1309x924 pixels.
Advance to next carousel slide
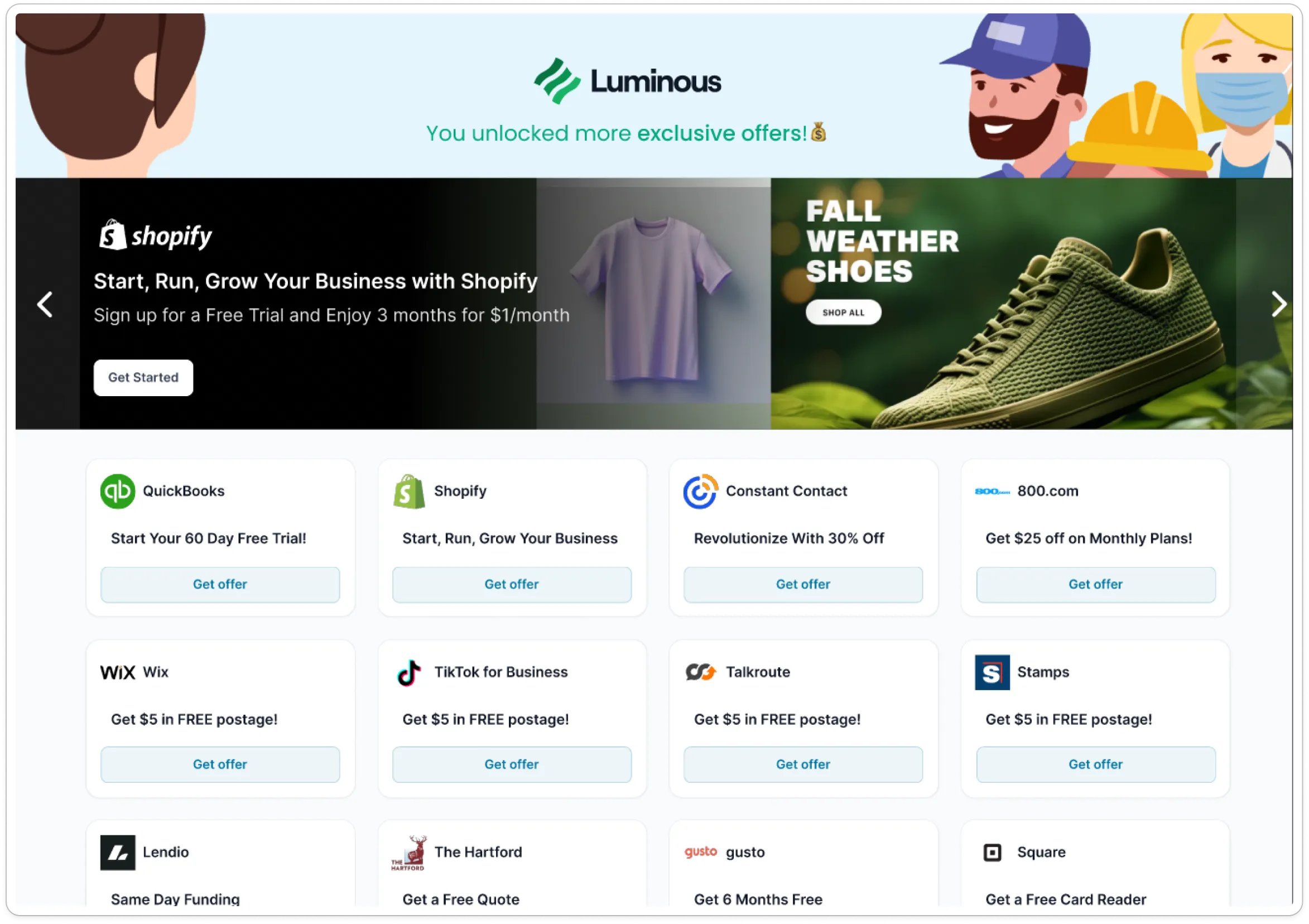tap(1280, 305)
